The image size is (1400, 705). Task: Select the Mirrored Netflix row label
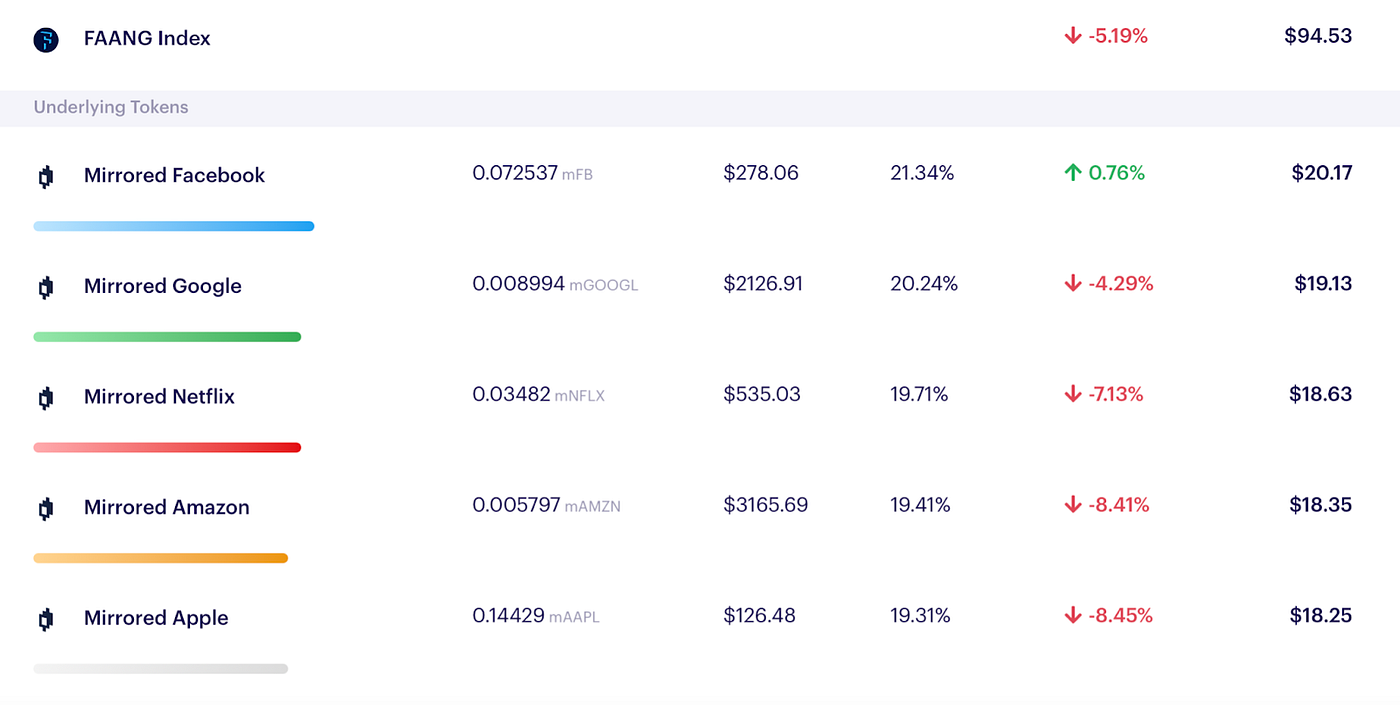click(159, 397)
